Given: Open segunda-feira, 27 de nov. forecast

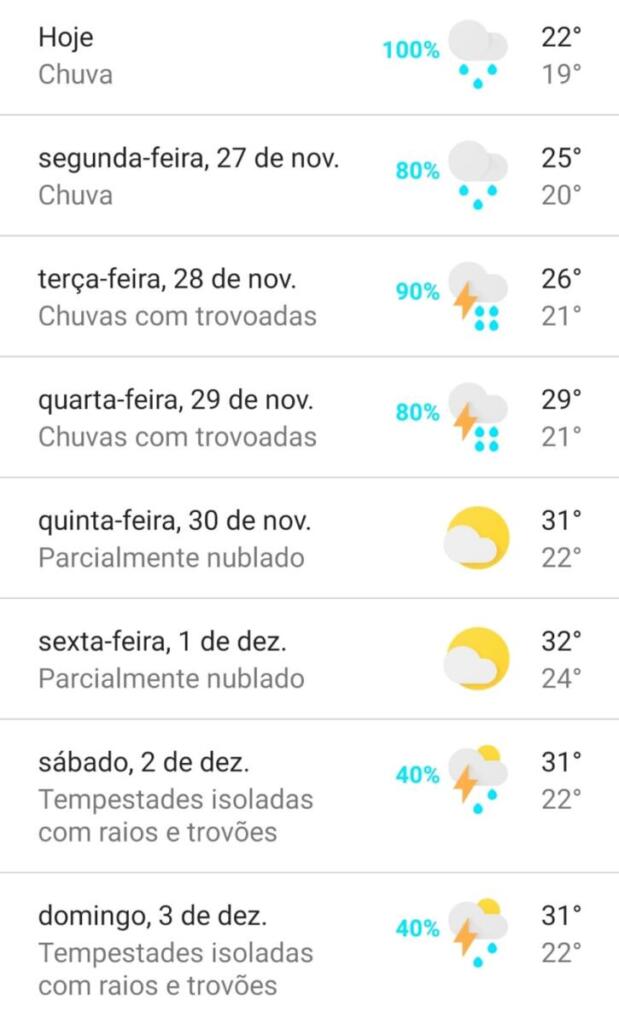Looking at the screenshot, I should [189, 159].
